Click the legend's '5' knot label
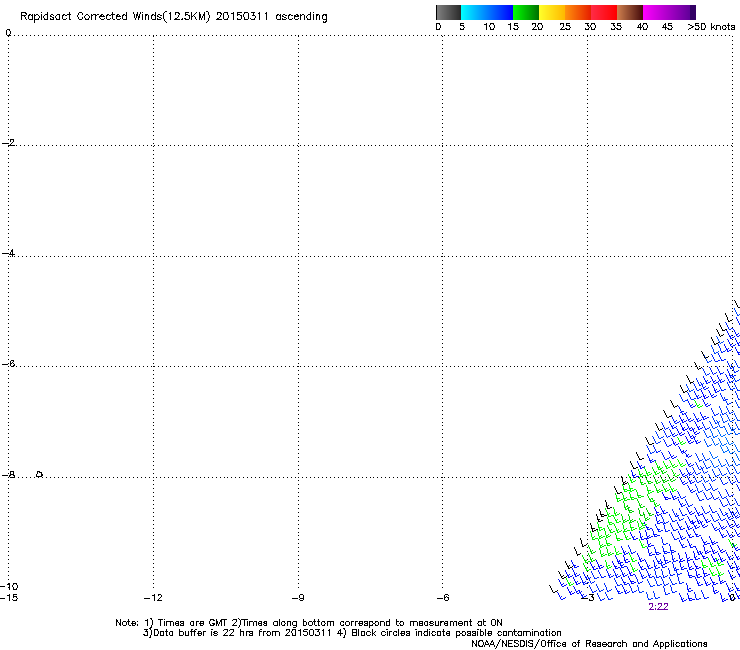Screen dimensions: 740x650 point(462,27)
